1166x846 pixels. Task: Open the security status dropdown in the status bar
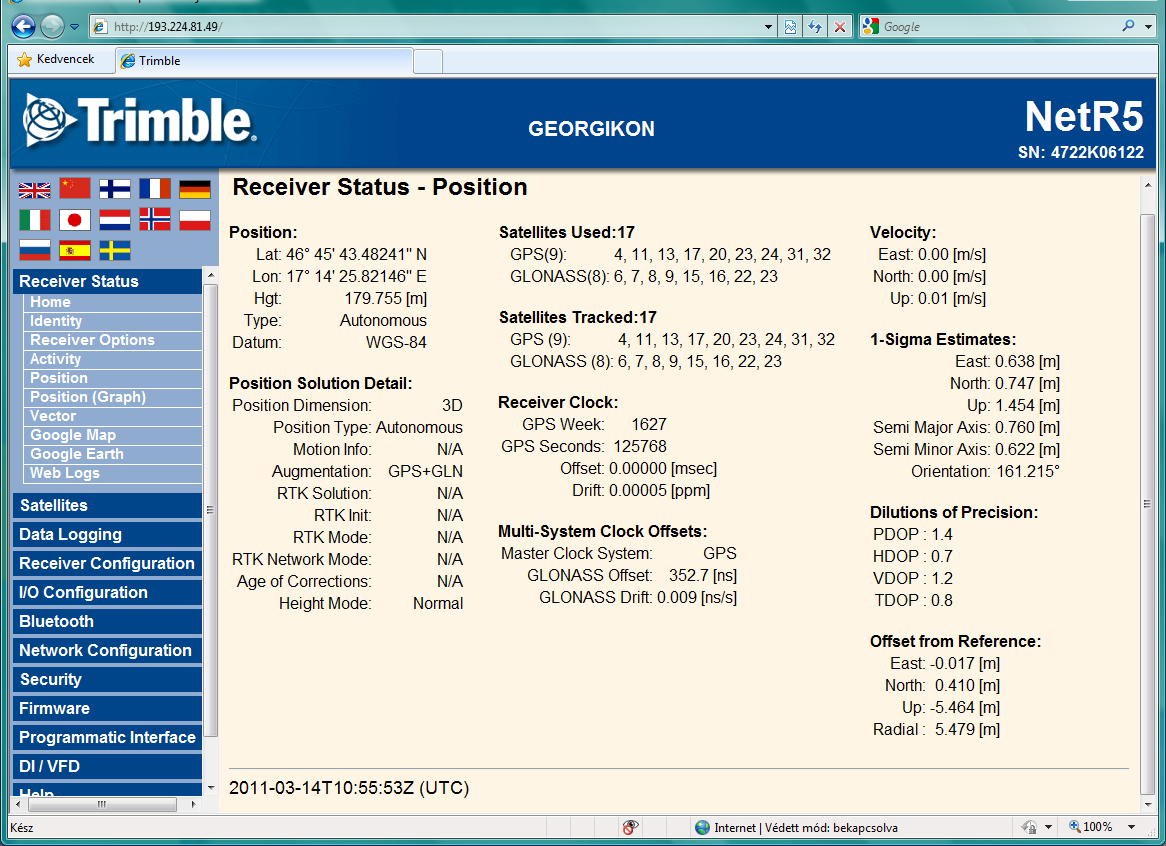pos(1049,827)
